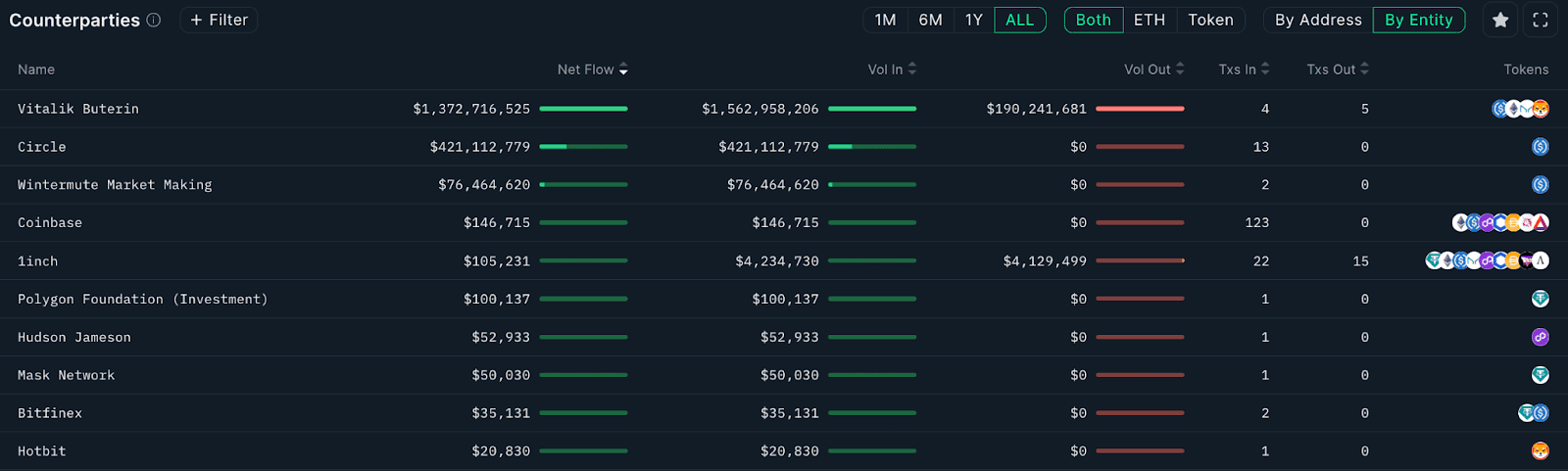Click Circle Txs In value 13
Screen dimensions: 1568x471
pyautogui.click(x=1261, y=147)
